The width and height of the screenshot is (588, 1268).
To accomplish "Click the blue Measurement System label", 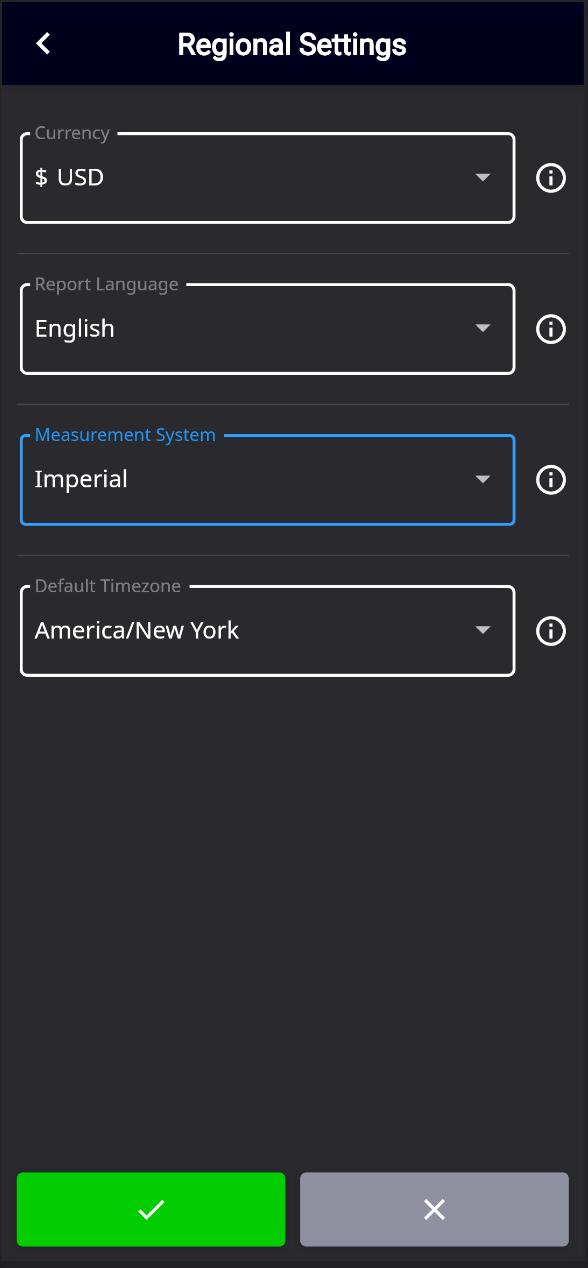I will click(x=125, y=435).
